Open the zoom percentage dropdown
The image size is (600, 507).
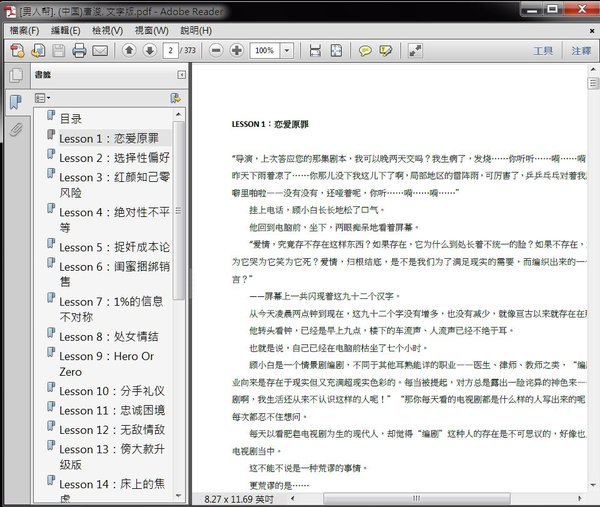pos(287,50)
